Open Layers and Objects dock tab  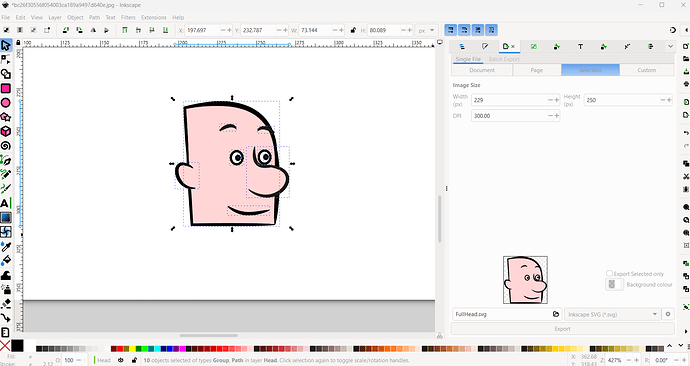(x=462, y=46)
